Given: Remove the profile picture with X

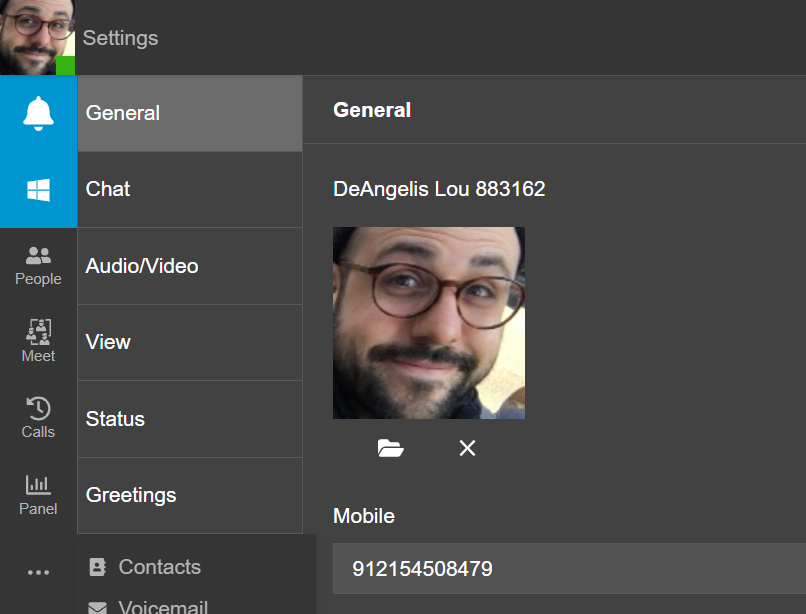Looking at the screenshot, I should click(x=467, y=448).
